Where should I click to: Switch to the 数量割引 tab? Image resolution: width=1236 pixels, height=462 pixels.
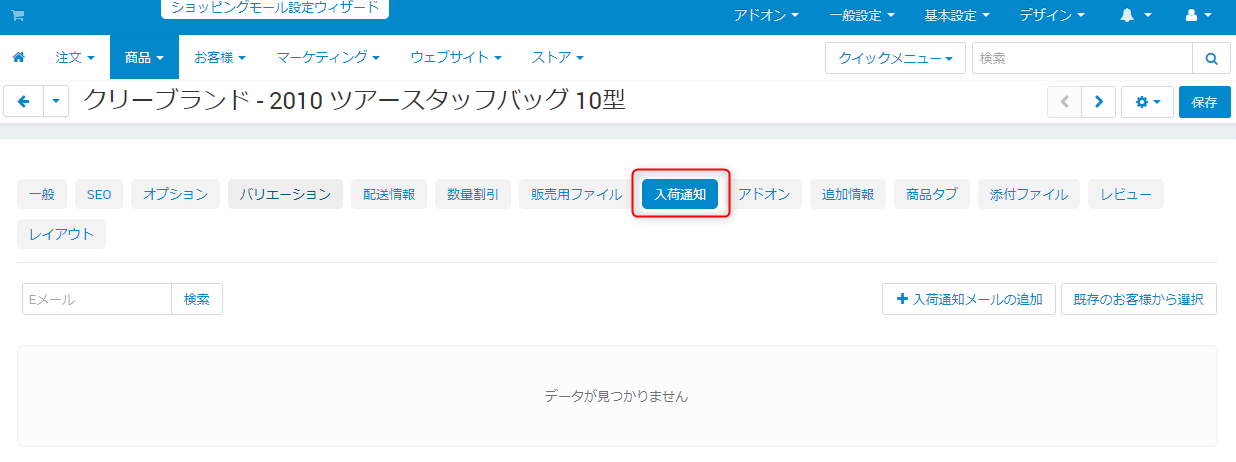[473, 195]
